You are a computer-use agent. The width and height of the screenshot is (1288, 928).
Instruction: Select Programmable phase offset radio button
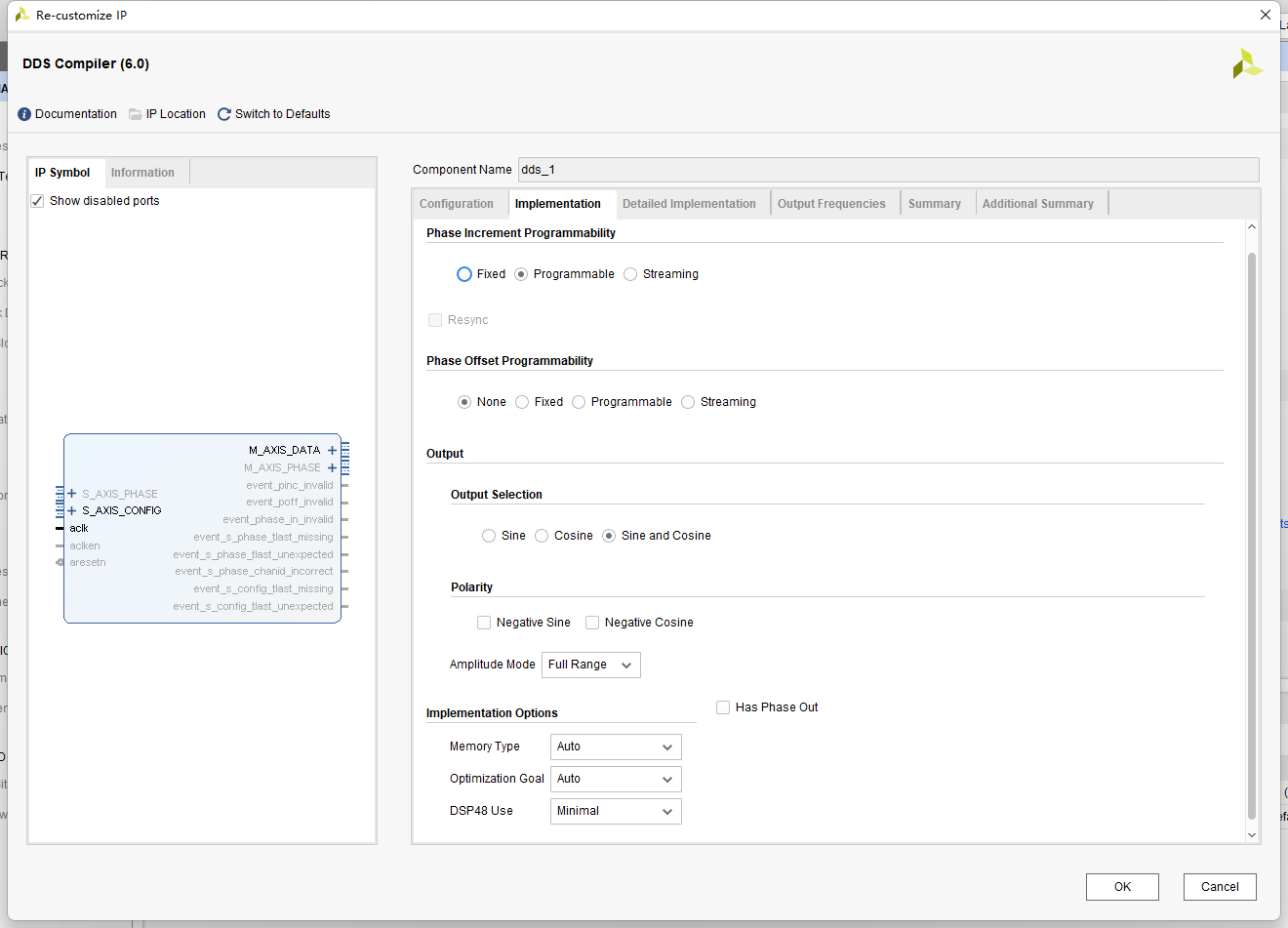tap(579, 402)
